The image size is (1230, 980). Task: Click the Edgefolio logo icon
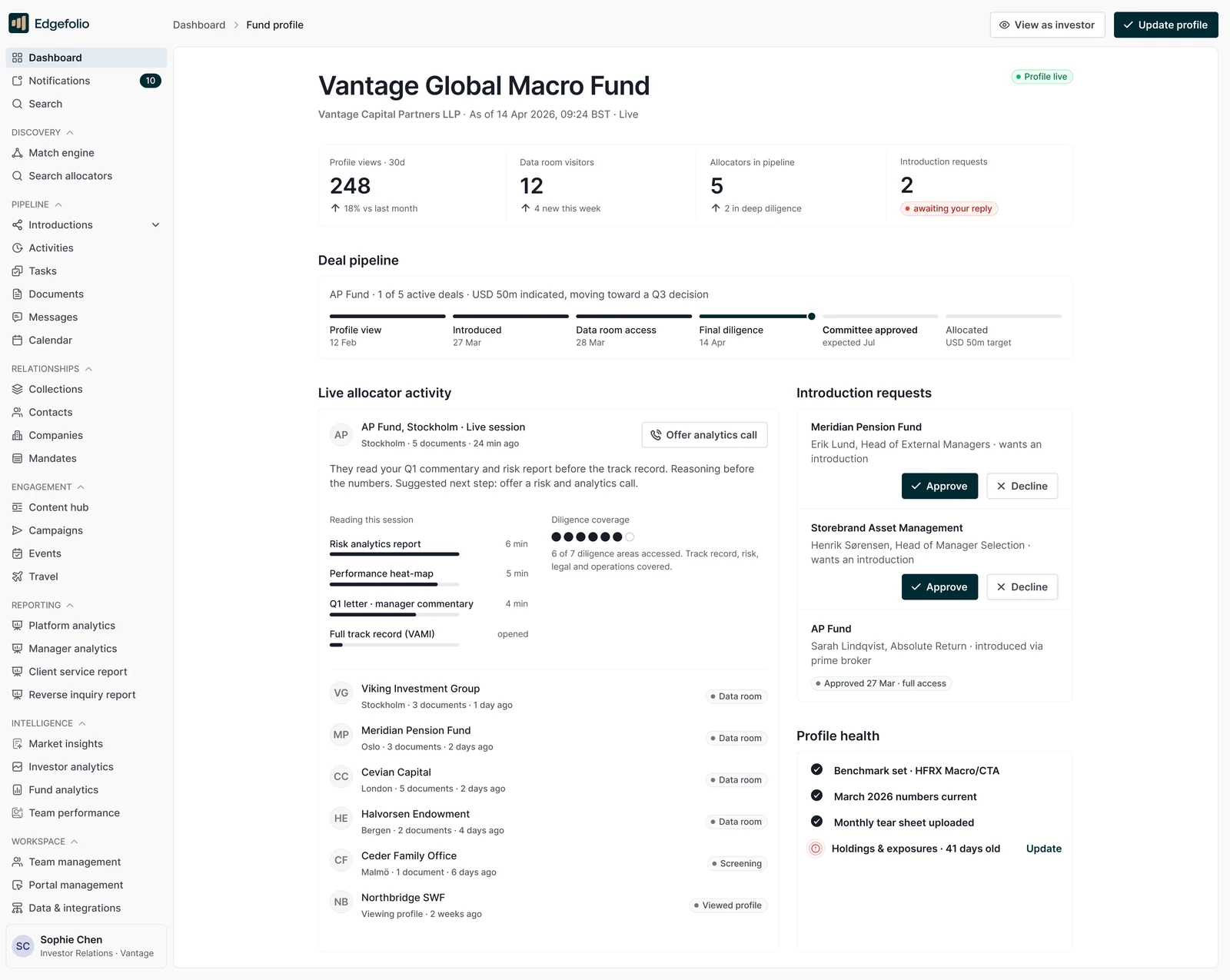tap(18, 24)
